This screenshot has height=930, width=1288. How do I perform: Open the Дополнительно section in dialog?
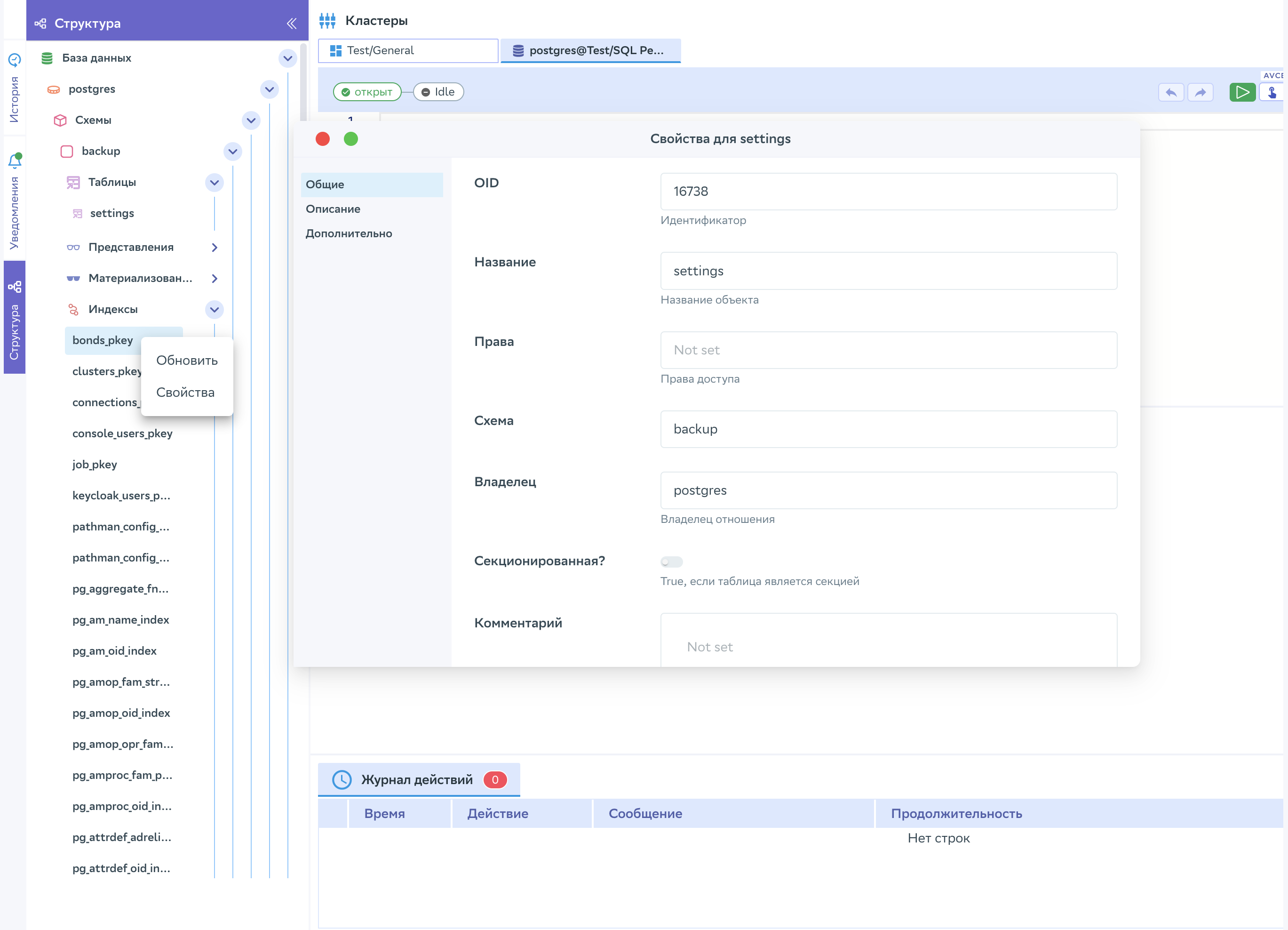coord(349,233)
